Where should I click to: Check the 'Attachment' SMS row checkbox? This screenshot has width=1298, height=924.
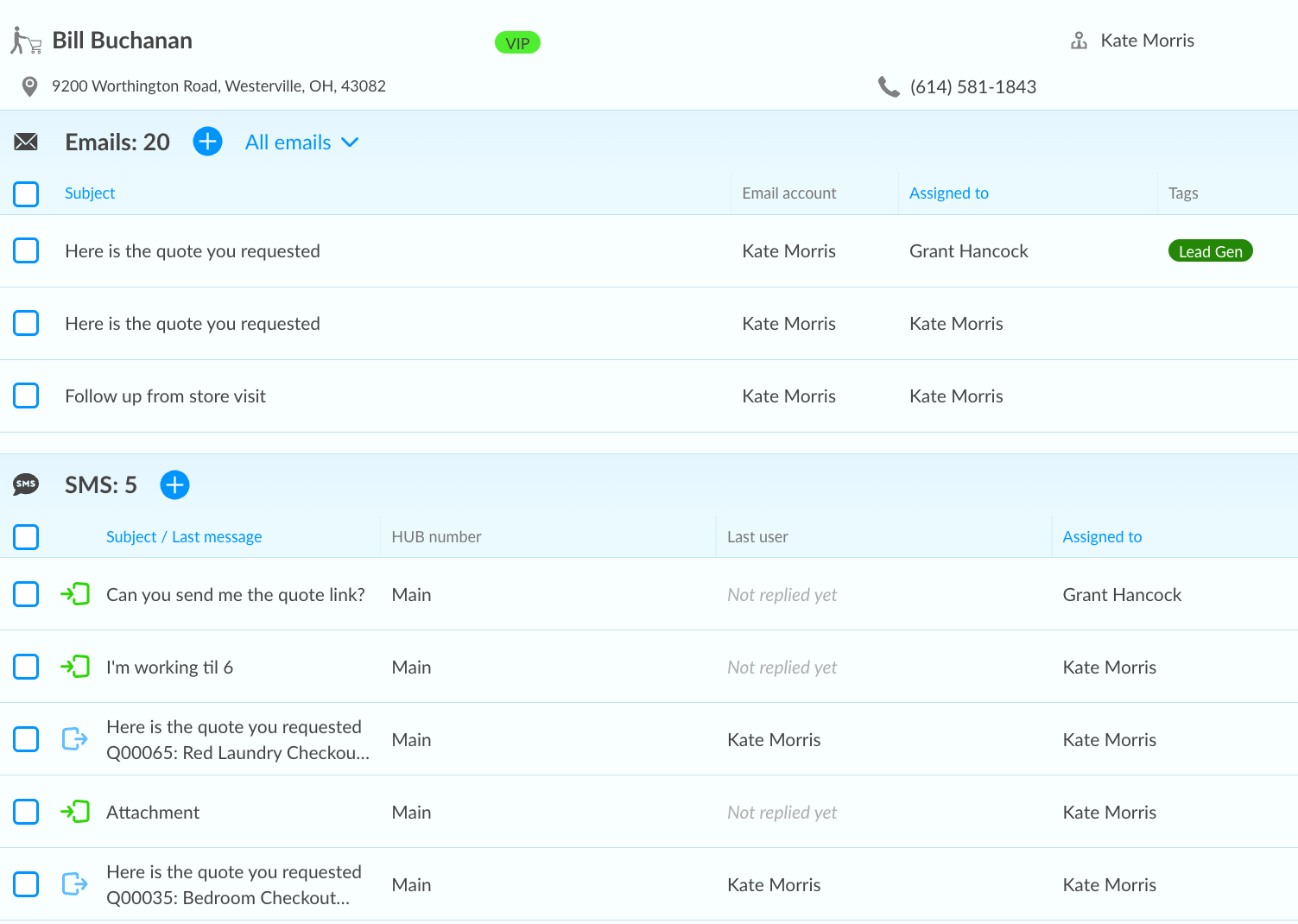point(26,812)
